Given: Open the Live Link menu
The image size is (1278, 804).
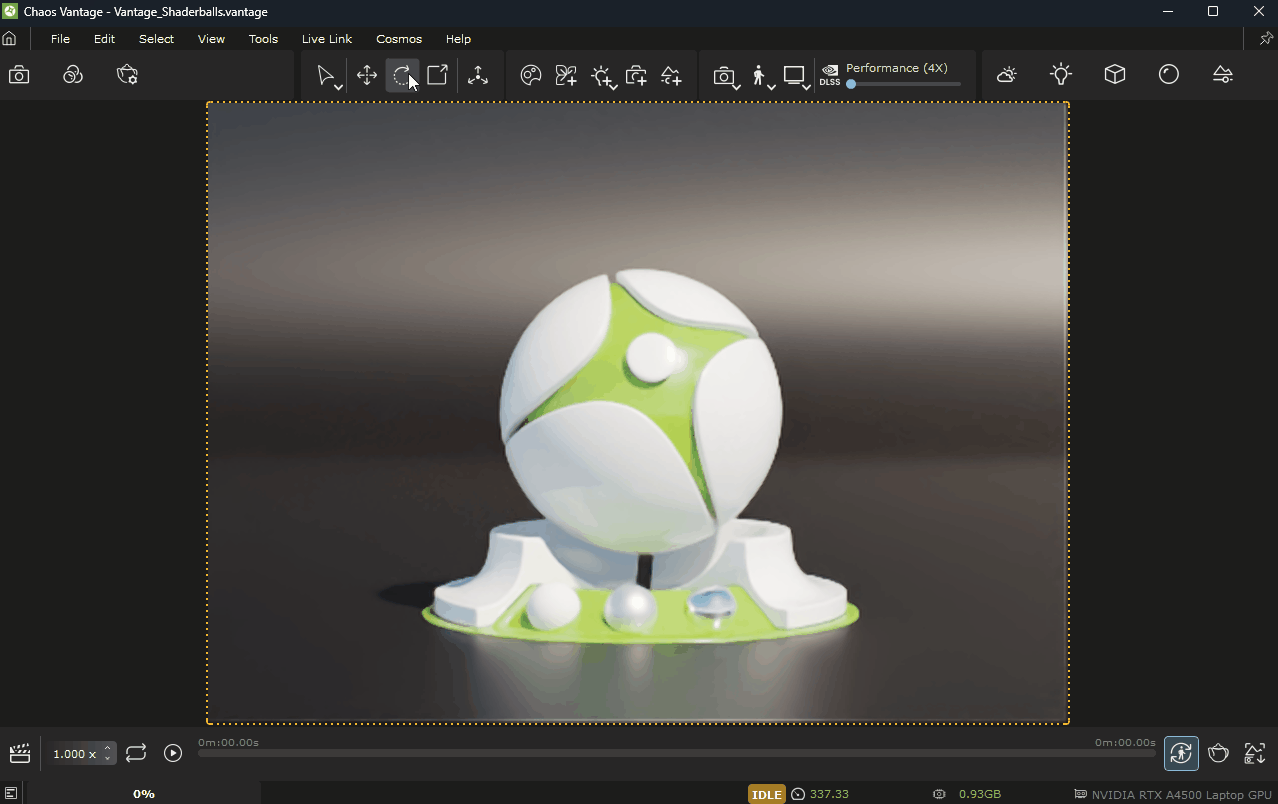Looking at the screenshot, I should (327, 39).
